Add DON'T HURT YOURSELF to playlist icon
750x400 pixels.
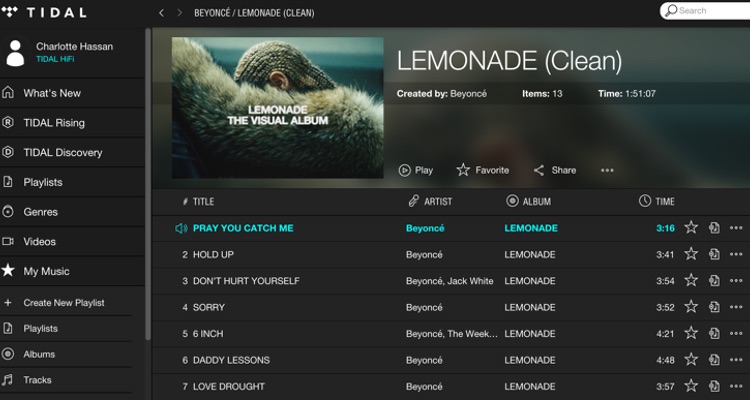[x=714, y=281]
